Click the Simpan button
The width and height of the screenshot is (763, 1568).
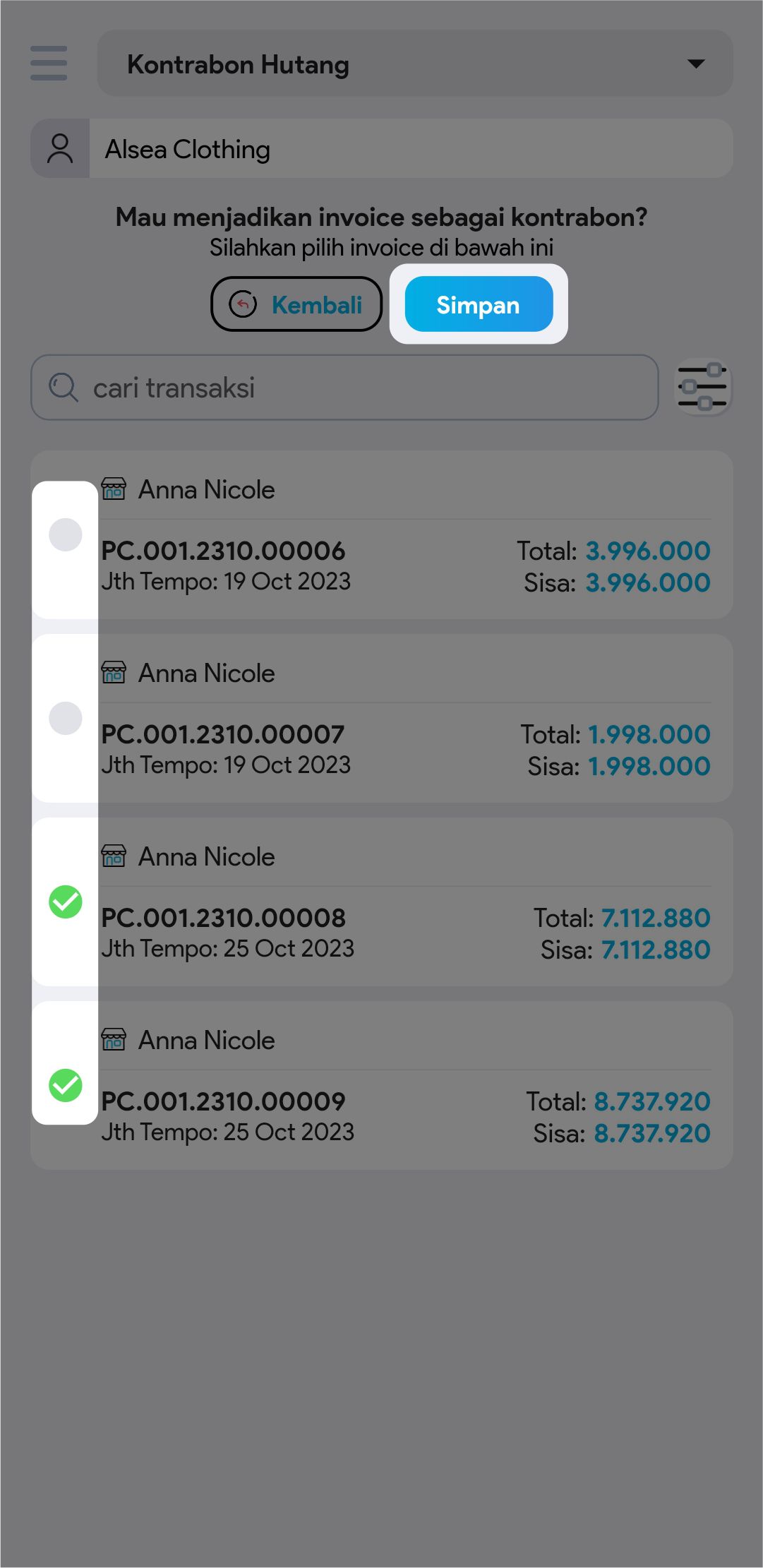(479, 304)
